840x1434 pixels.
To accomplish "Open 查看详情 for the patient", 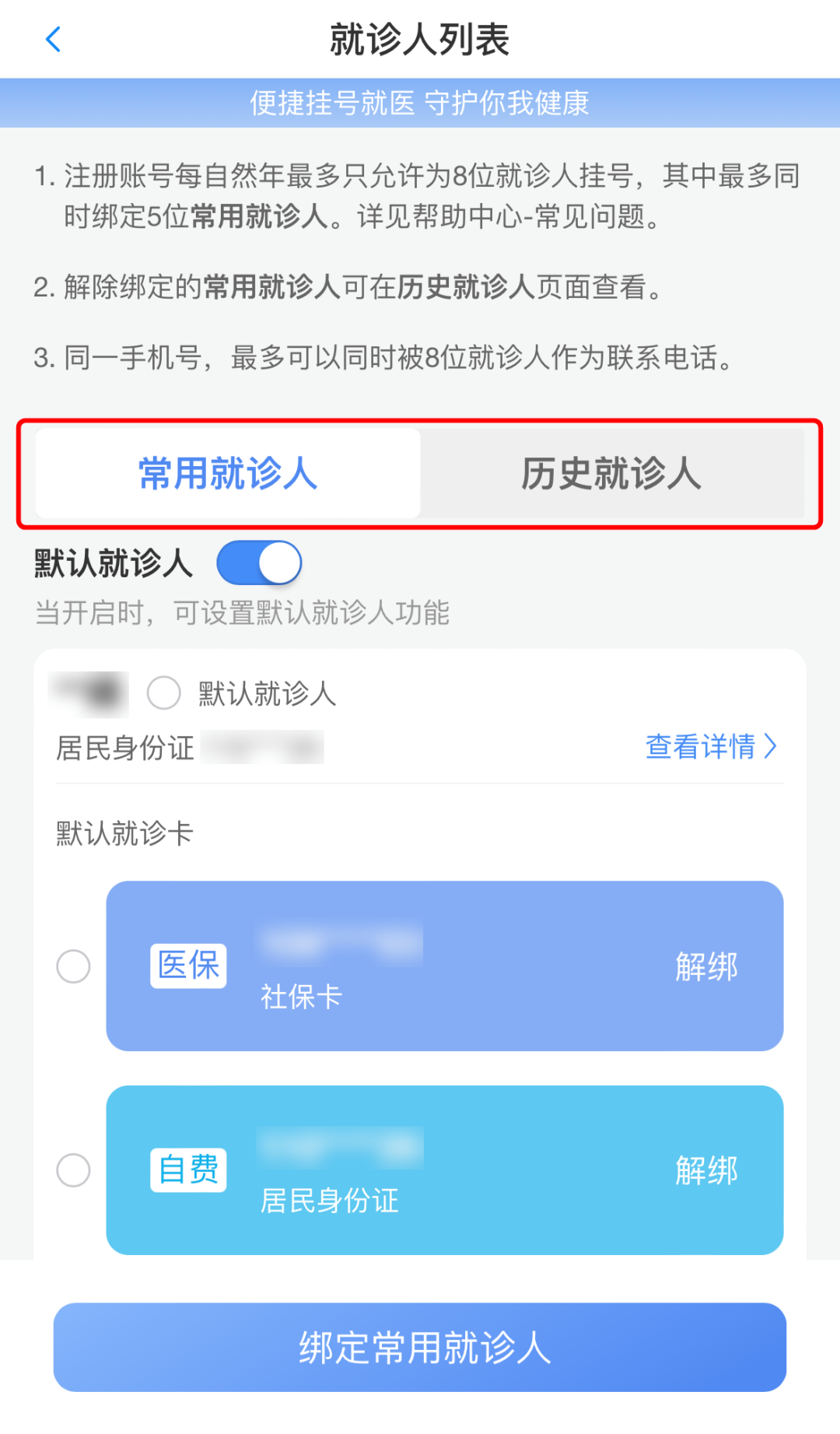I will (x=699, y=746).
